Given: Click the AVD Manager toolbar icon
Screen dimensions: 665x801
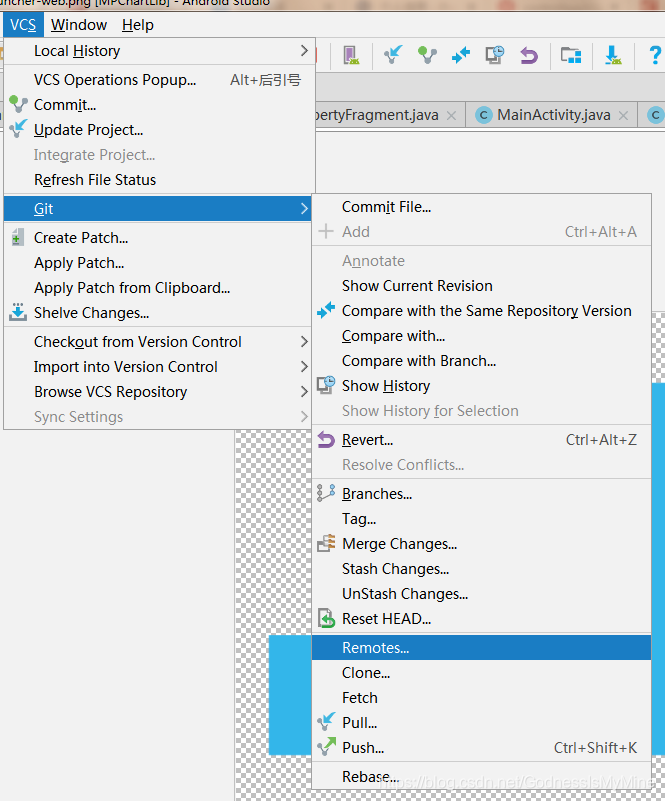Looking at the screenshot, I should [x=351, y=55].
